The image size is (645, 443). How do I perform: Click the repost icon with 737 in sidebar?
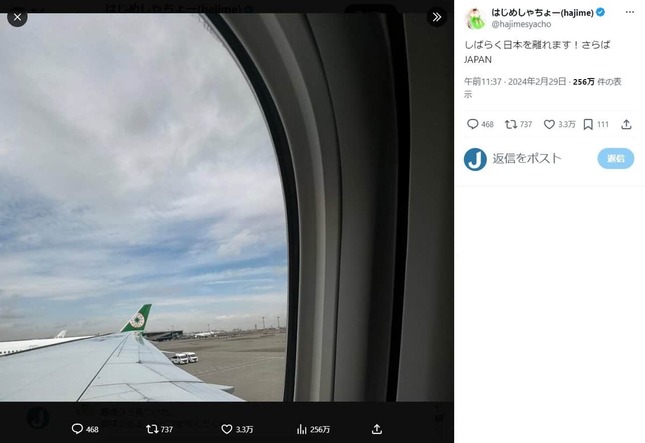511,124
